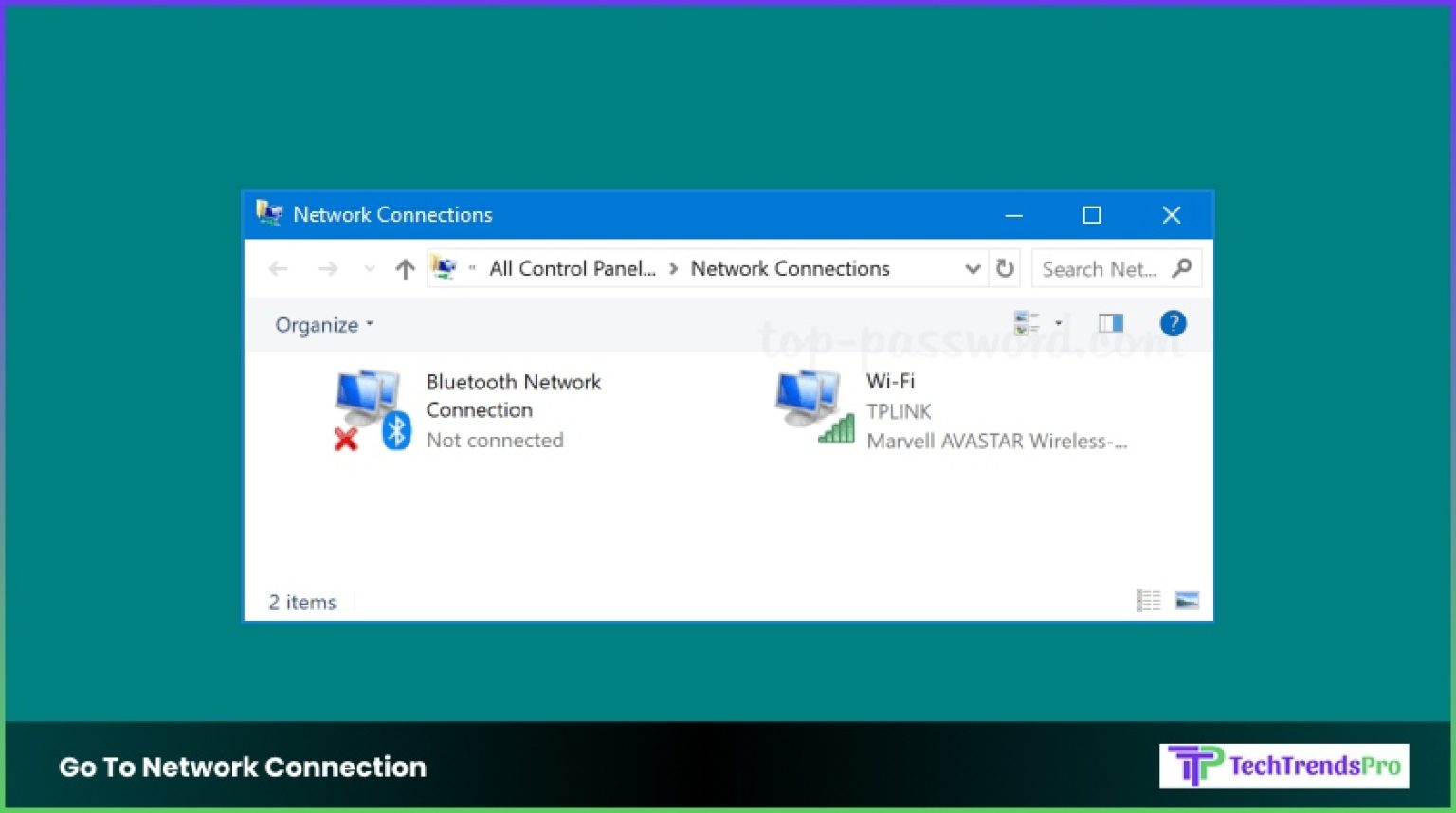Expand chevron between All Control Panel and Network Connections
1456x813 pixels.
pos(673,269)
